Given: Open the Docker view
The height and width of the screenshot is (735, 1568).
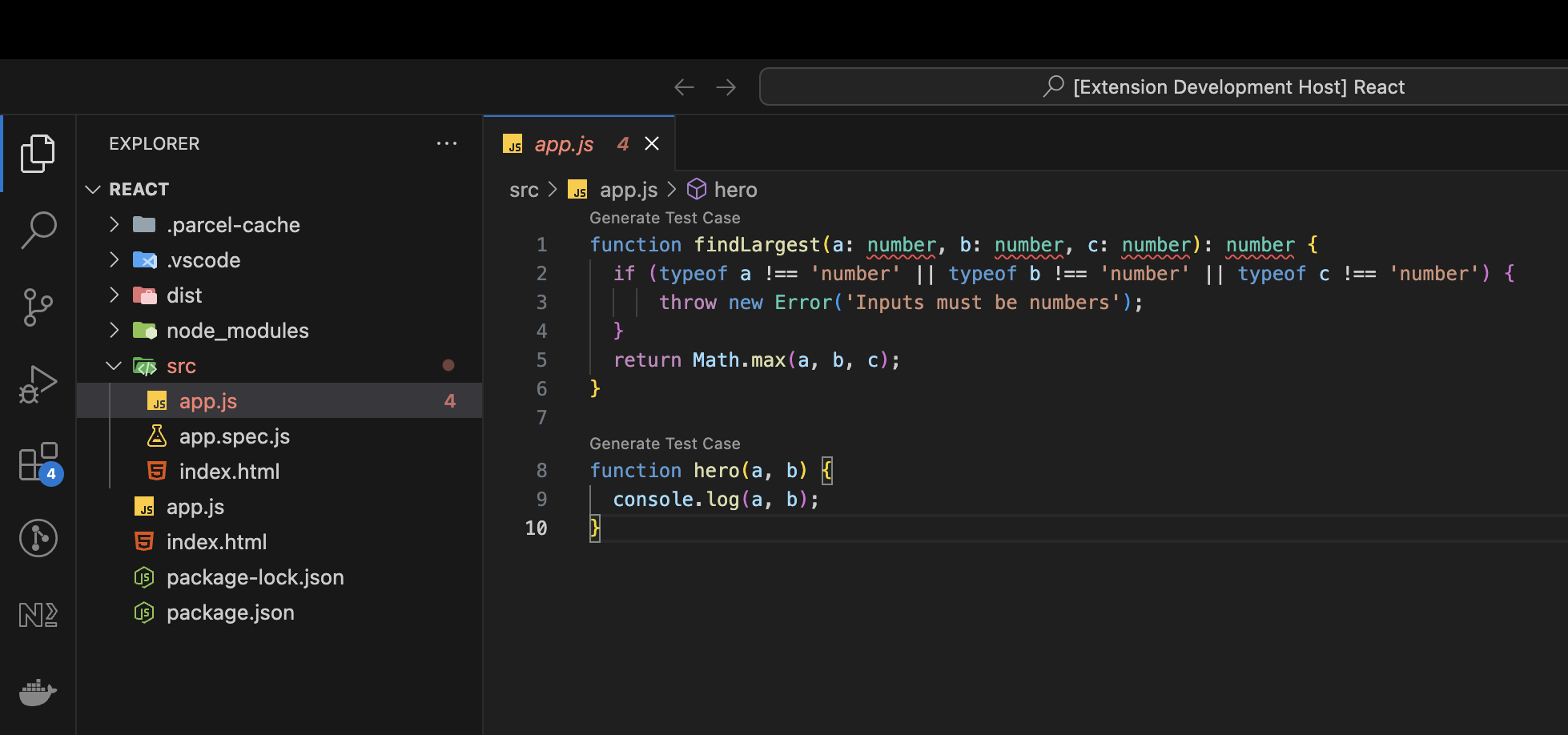Looking at the screenshot, I should [x=38, y=691].
